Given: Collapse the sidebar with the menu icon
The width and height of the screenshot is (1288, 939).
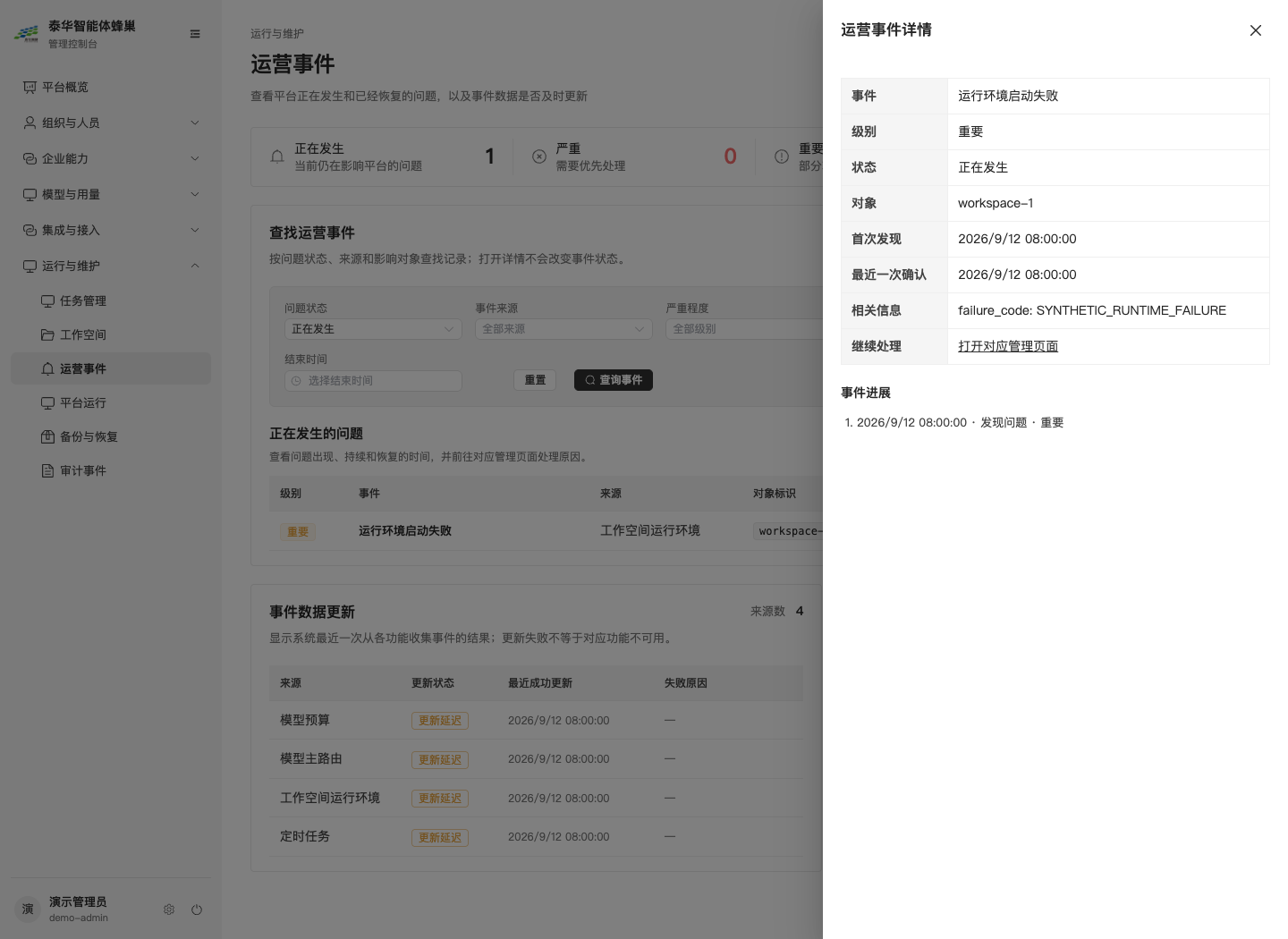Looking at the screenshot, I should (195, 34).
